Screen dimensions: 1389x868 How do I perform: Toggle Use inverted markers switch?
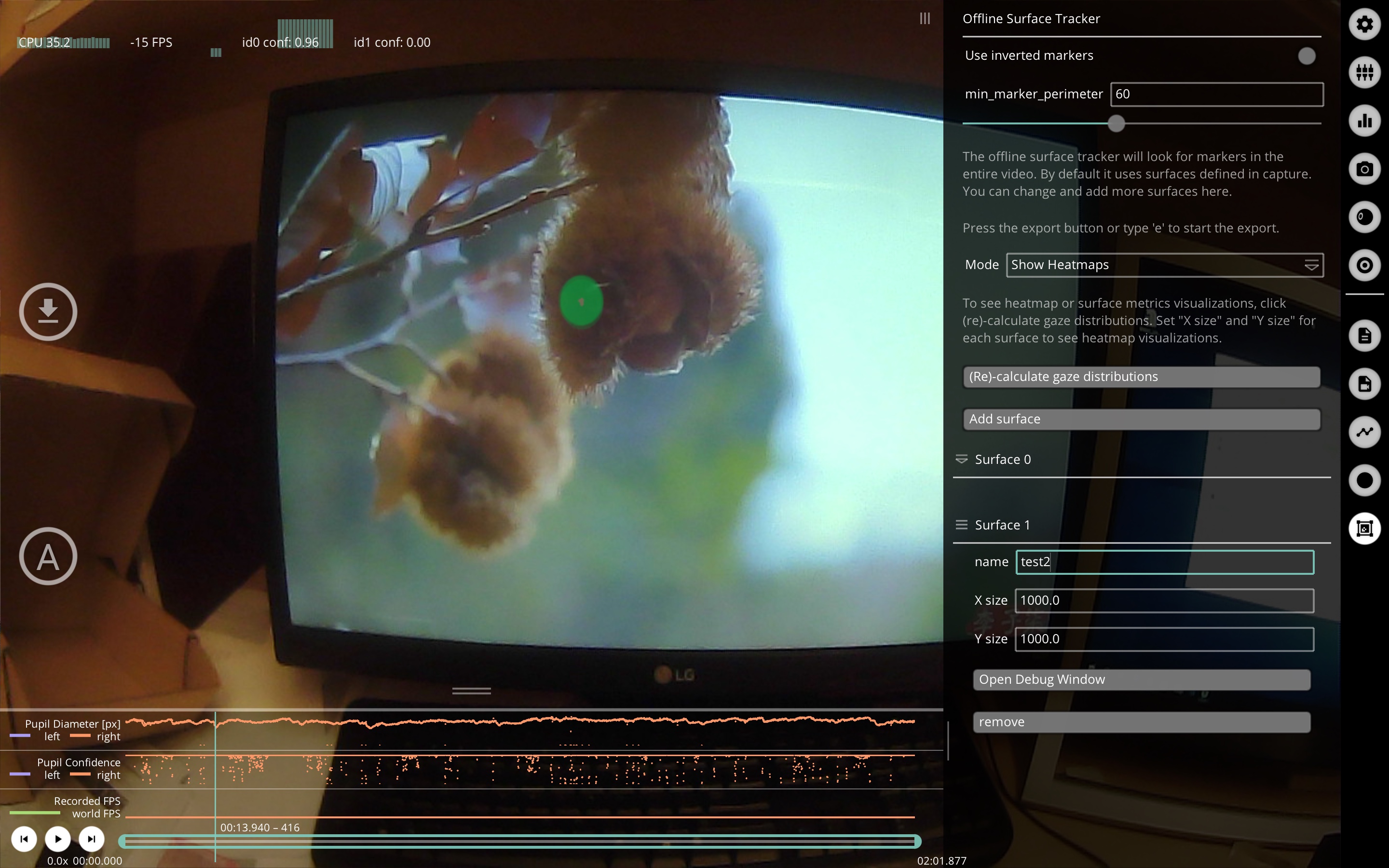(x=1307, y=55)
